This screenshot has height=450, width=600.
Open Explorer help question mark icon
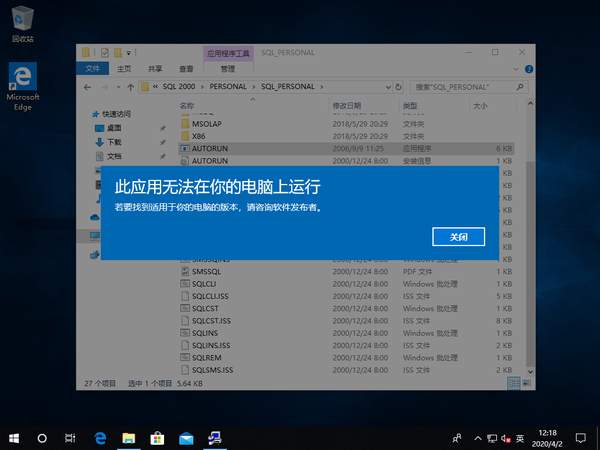[529, 69]
